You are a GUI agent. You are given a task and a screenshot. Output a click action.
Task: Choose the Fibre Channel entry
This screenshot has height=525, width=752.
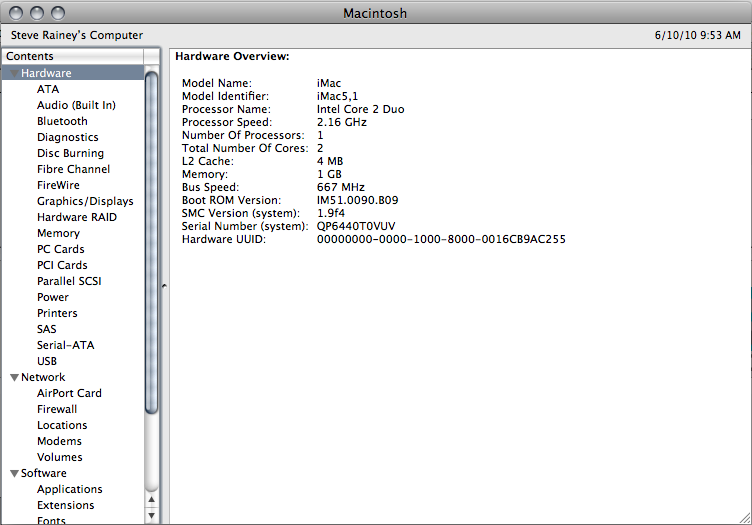point(73,169)
